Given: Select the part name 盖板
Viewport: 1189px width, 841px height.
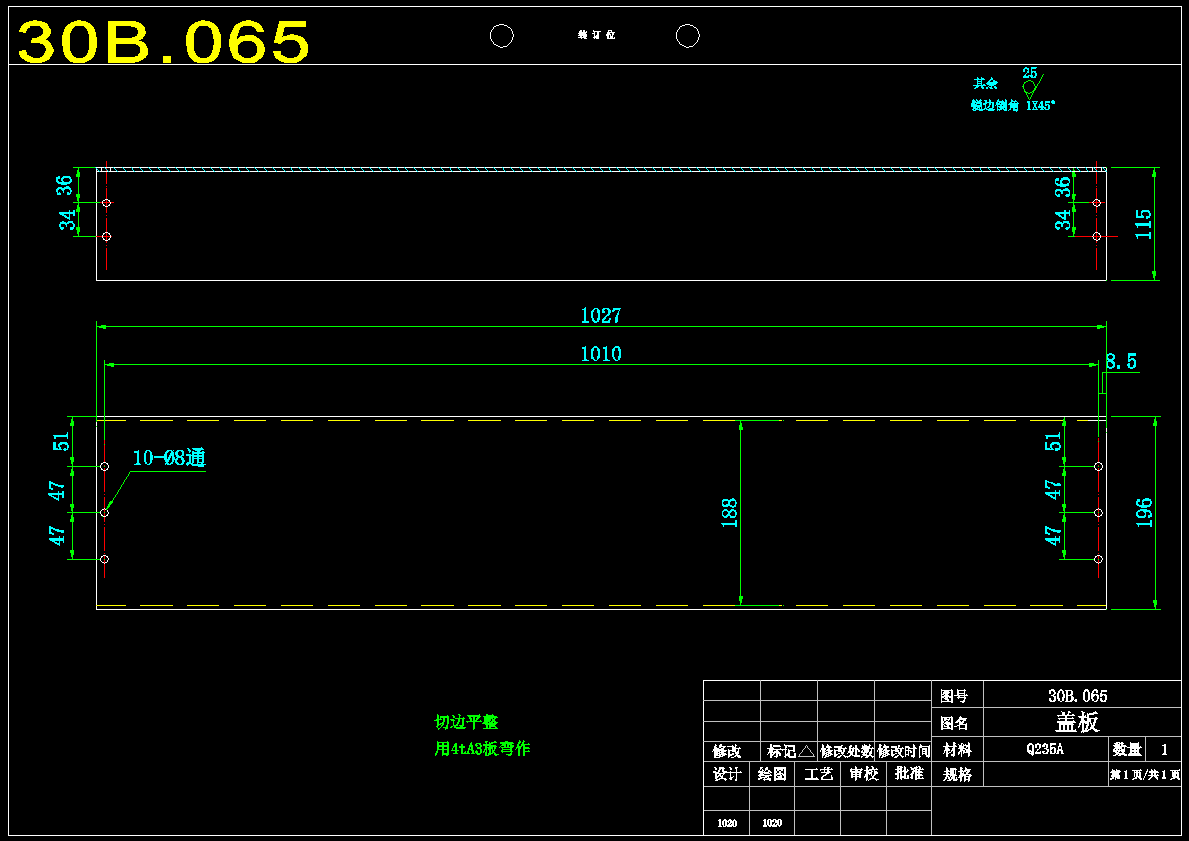Looking at the screenshot, I should click(1078, 722).
